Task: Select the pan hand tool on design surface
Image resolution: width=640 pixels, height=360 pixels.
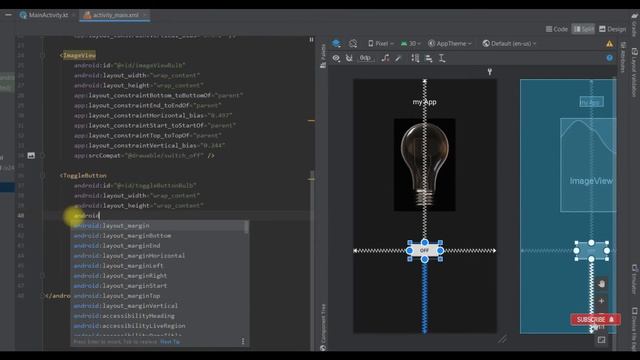Action: click(x=601, y=284)
